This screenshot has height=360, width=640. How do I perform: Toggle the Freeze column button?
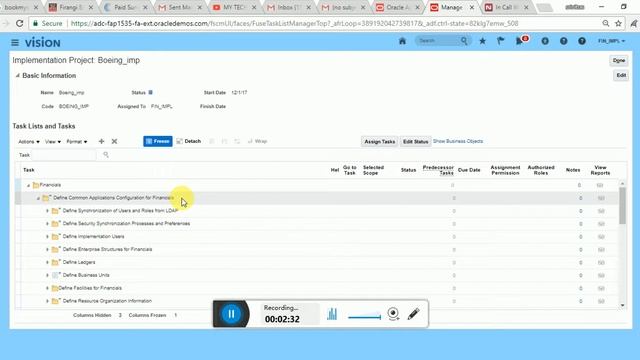[x=158, y=141]
